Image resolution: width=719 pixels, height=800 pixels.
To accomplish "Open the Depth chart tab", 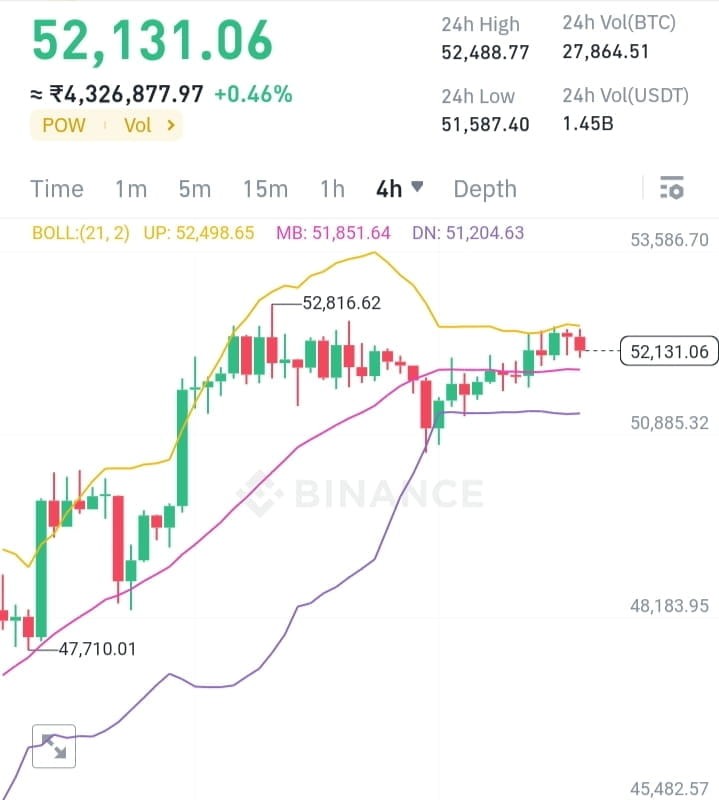I will tap(485, 189).
